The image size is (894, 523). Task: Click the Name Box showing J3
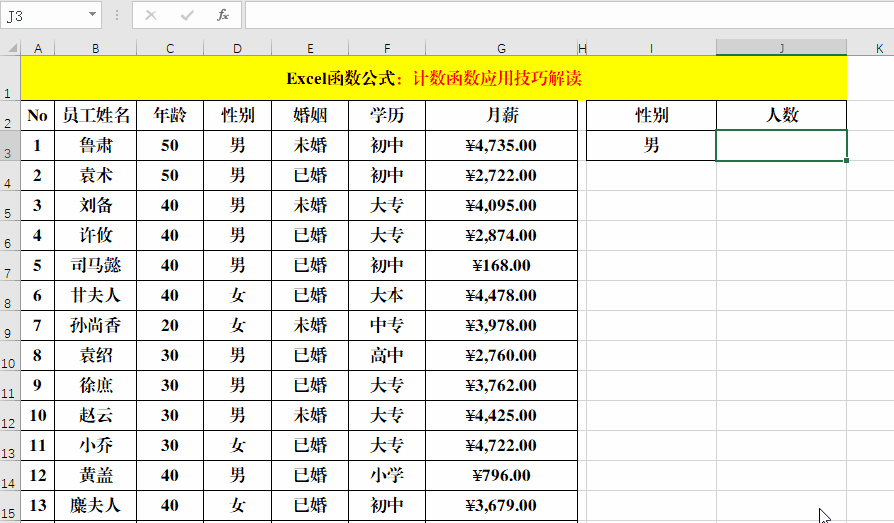[x=45, y=16]
